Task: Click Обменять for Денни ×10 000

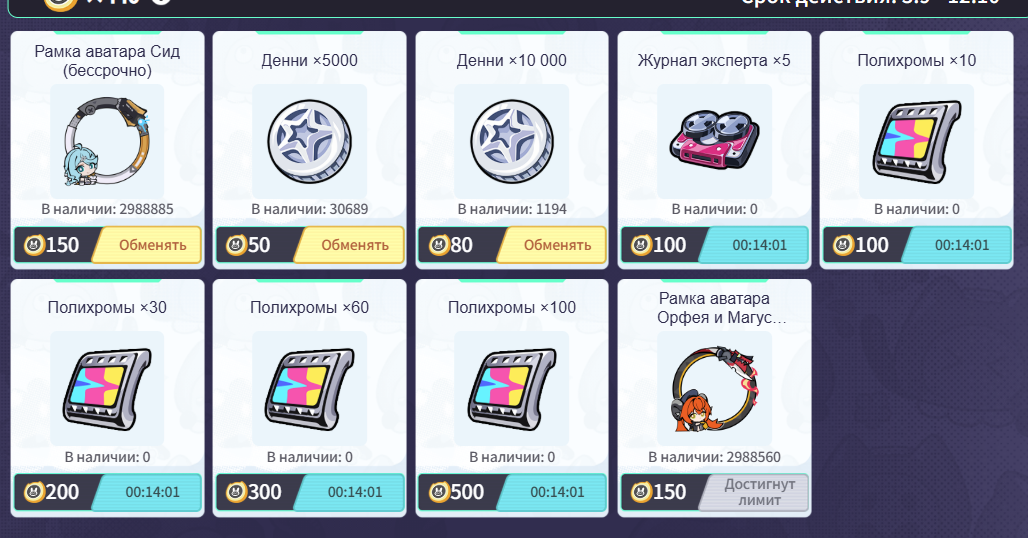Action: coord(551,245)
